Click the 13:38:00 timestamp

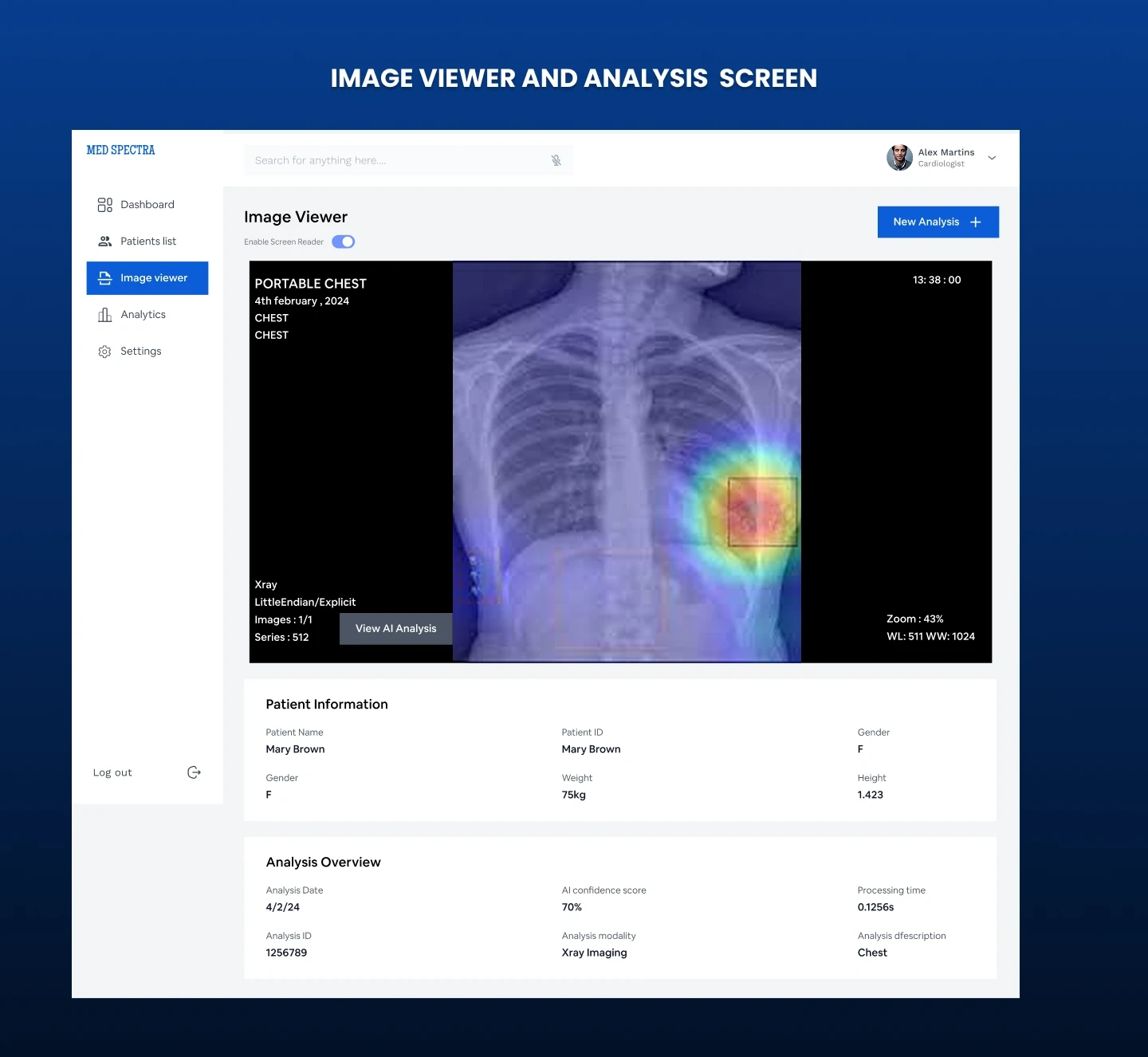coord(937,280)
